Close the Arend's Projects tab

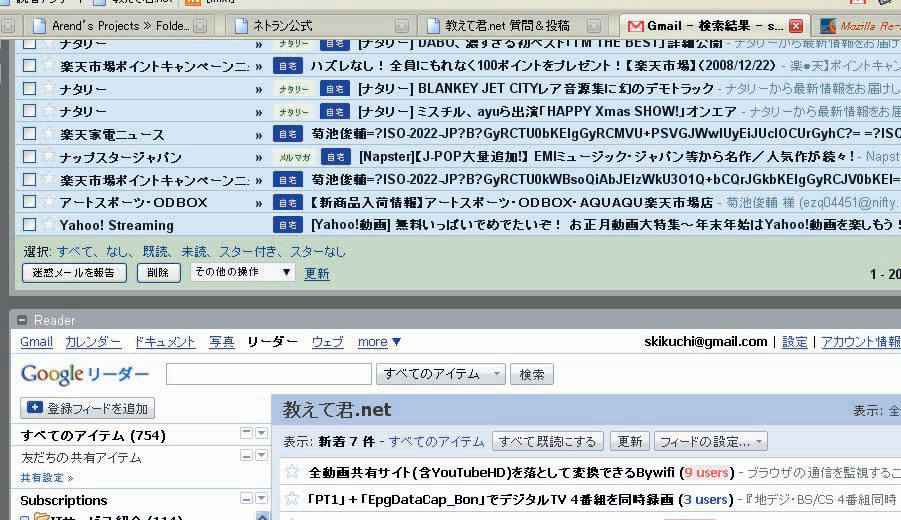tap(200, 26)
